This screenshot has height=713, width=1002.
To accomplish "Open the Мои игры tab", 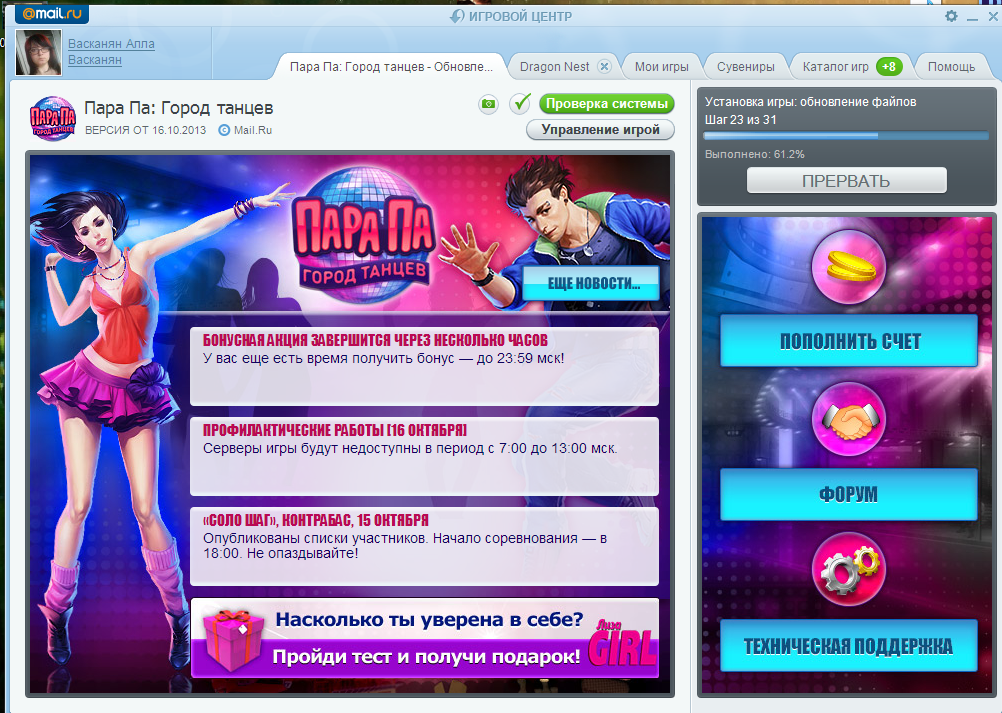I will (x=661, y=66).
